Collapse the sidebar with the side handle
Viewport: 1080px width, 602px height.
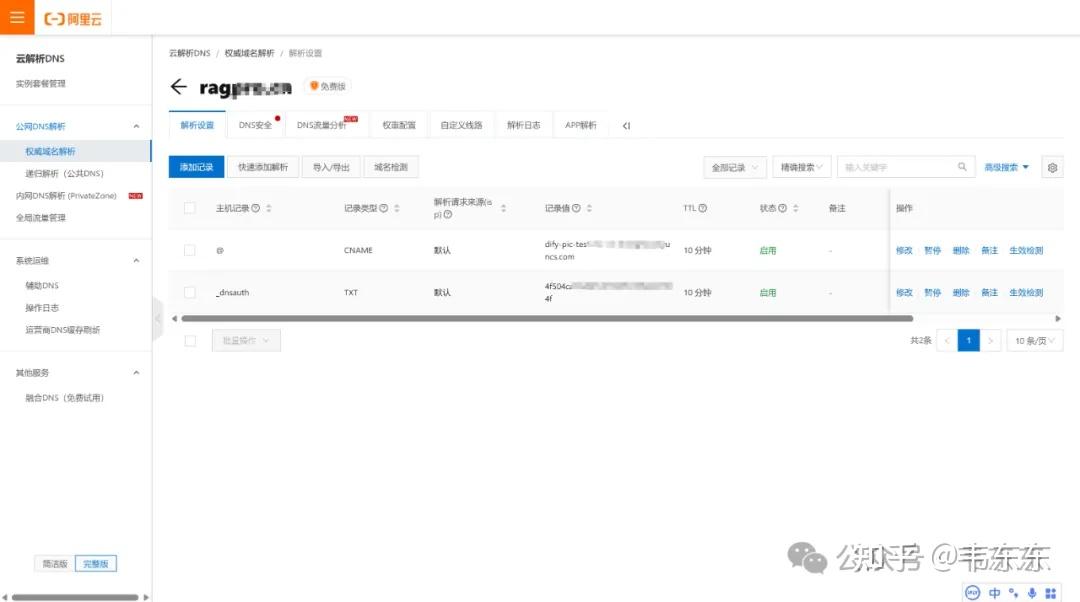[158, 319]
